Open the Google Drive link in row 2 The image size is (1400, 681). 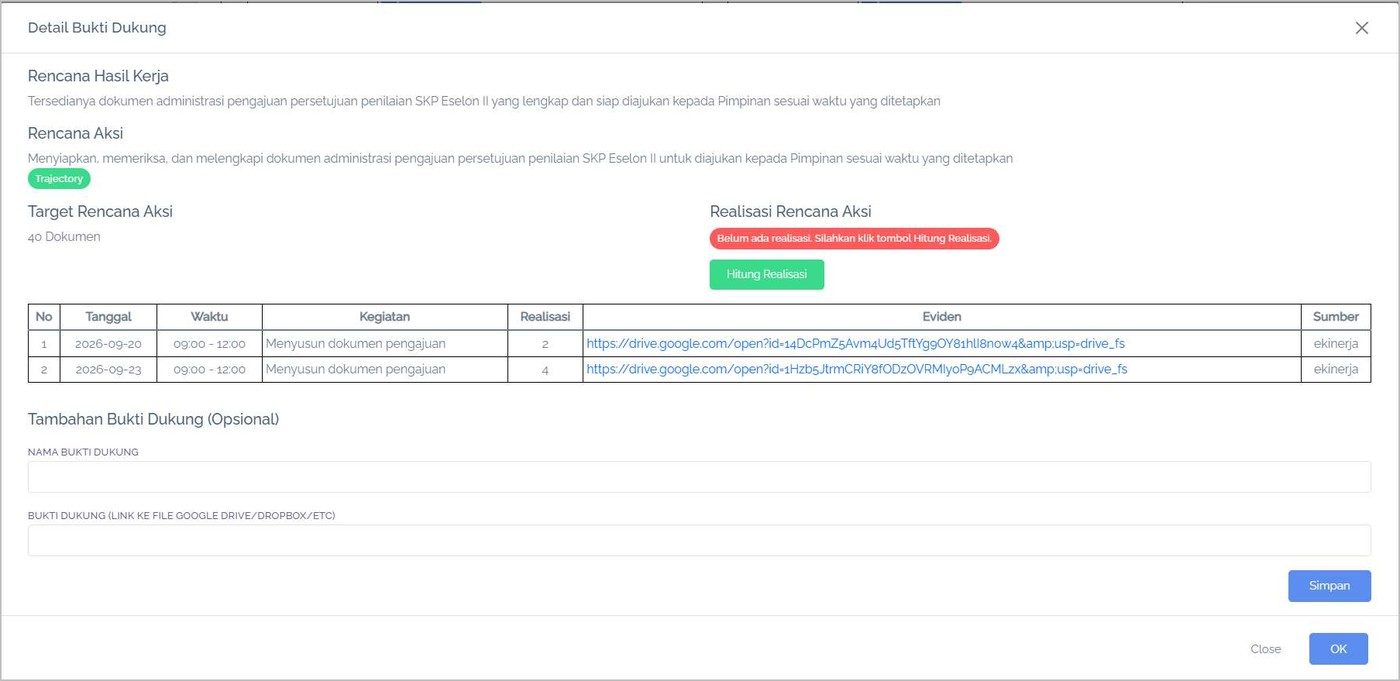coord(857,369)
